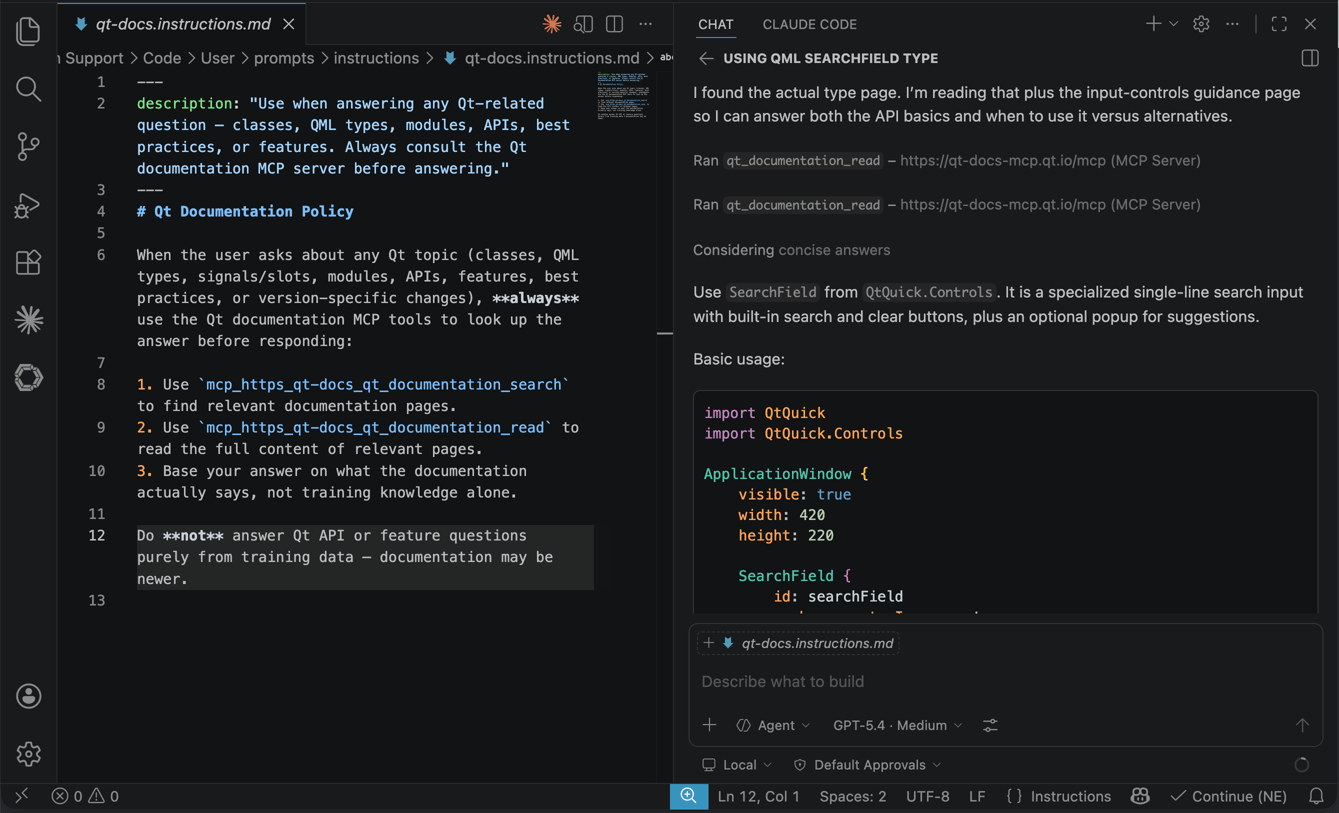Screen dimensions: 1339x813
Task: Click the 'prompts' breadcrumb segment
Action: pos(284,58)
